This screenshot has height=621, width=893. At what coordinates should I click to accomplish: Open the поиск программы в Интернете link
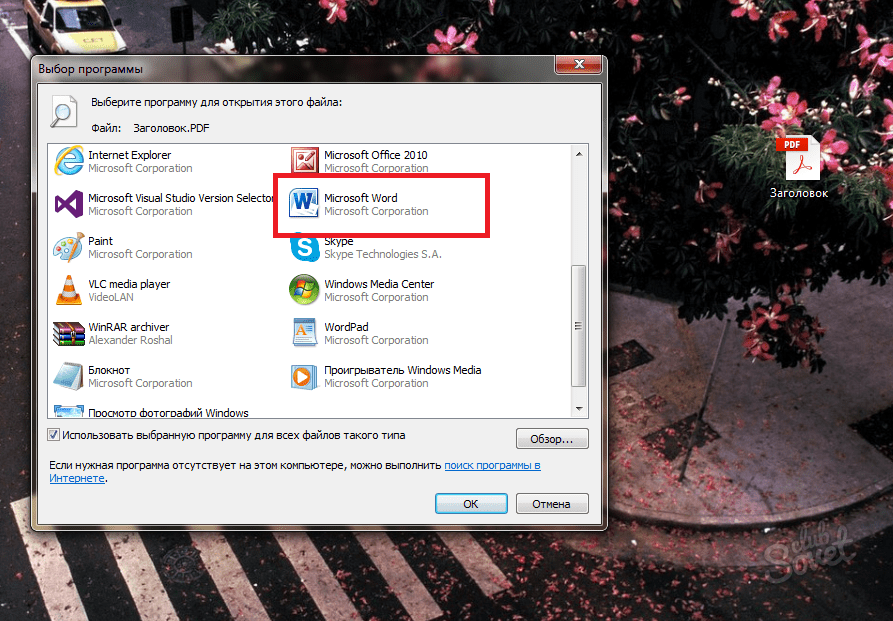point(492,465)
